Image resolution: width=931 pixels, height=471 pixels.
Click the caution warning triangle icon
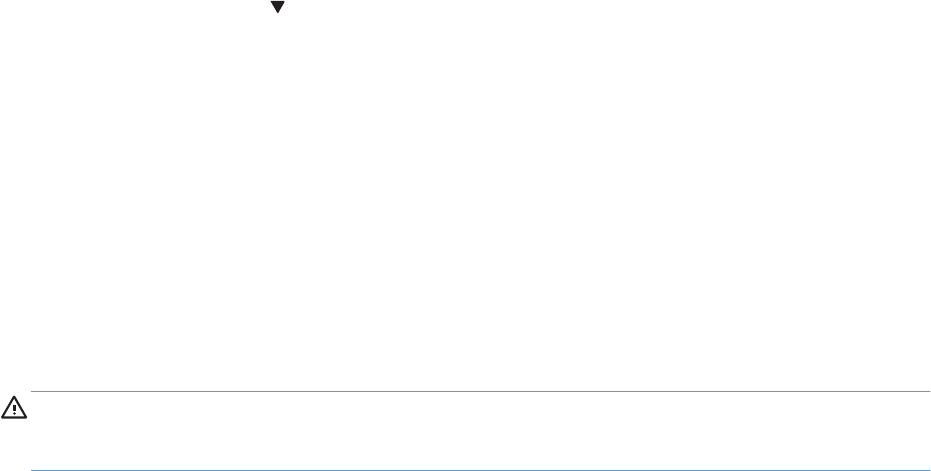point(14,407)
